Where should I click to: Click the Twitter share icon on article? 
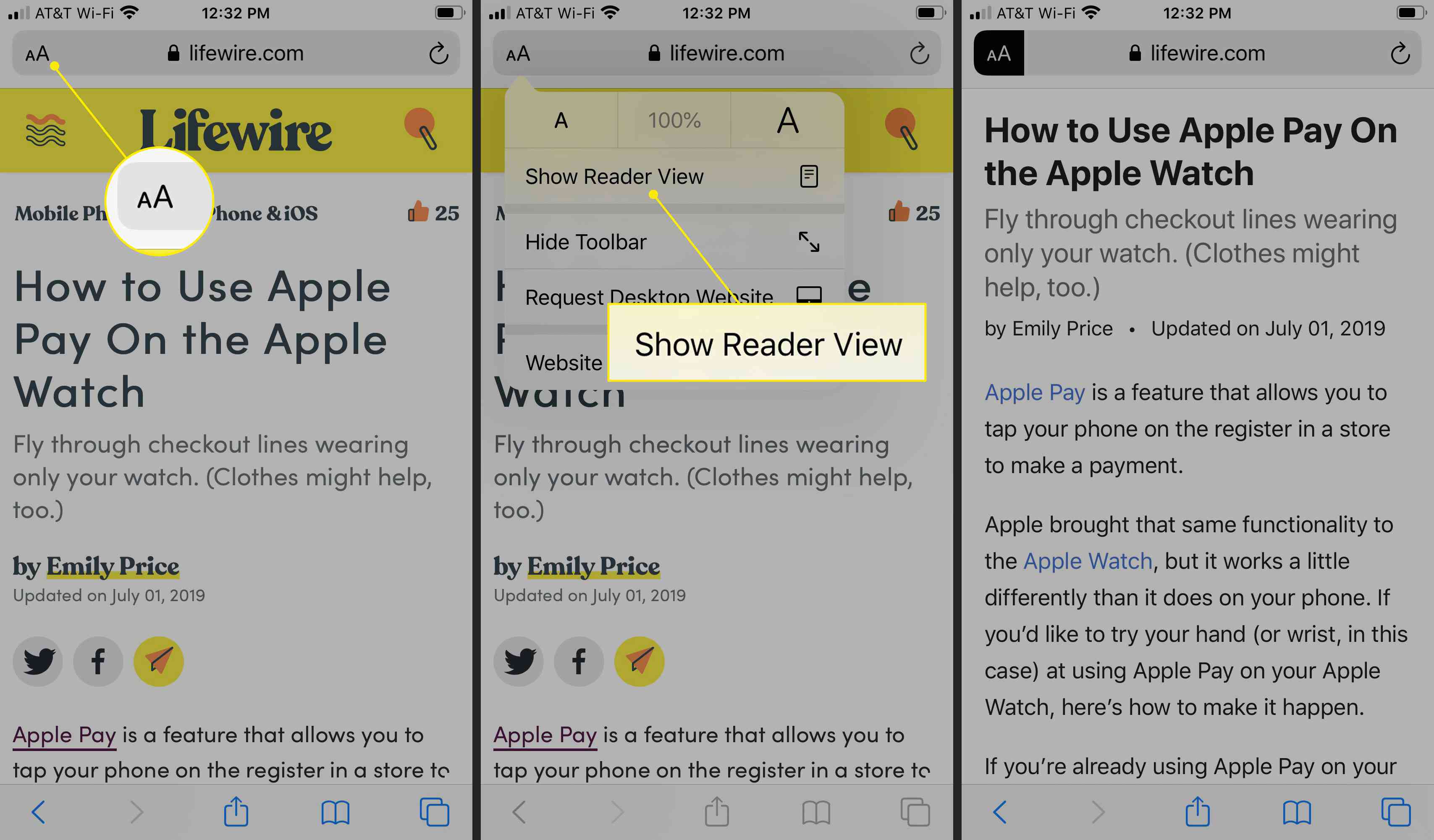(40, 660)
